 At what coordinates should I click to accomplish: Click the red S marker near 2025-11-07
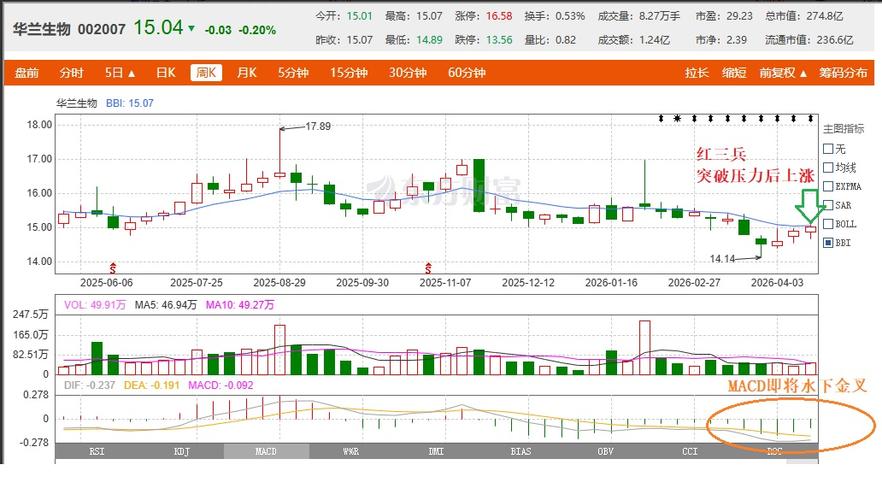[x=429, y=268]
